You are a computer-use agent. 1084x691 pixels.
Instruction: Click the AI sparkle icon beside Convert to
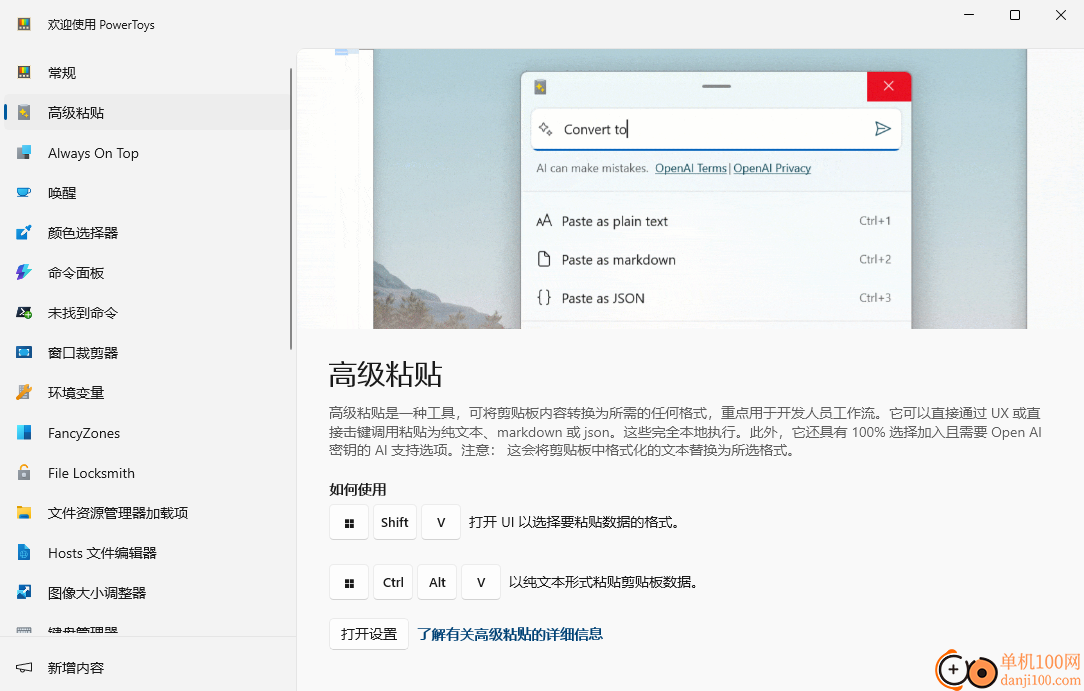545,129
